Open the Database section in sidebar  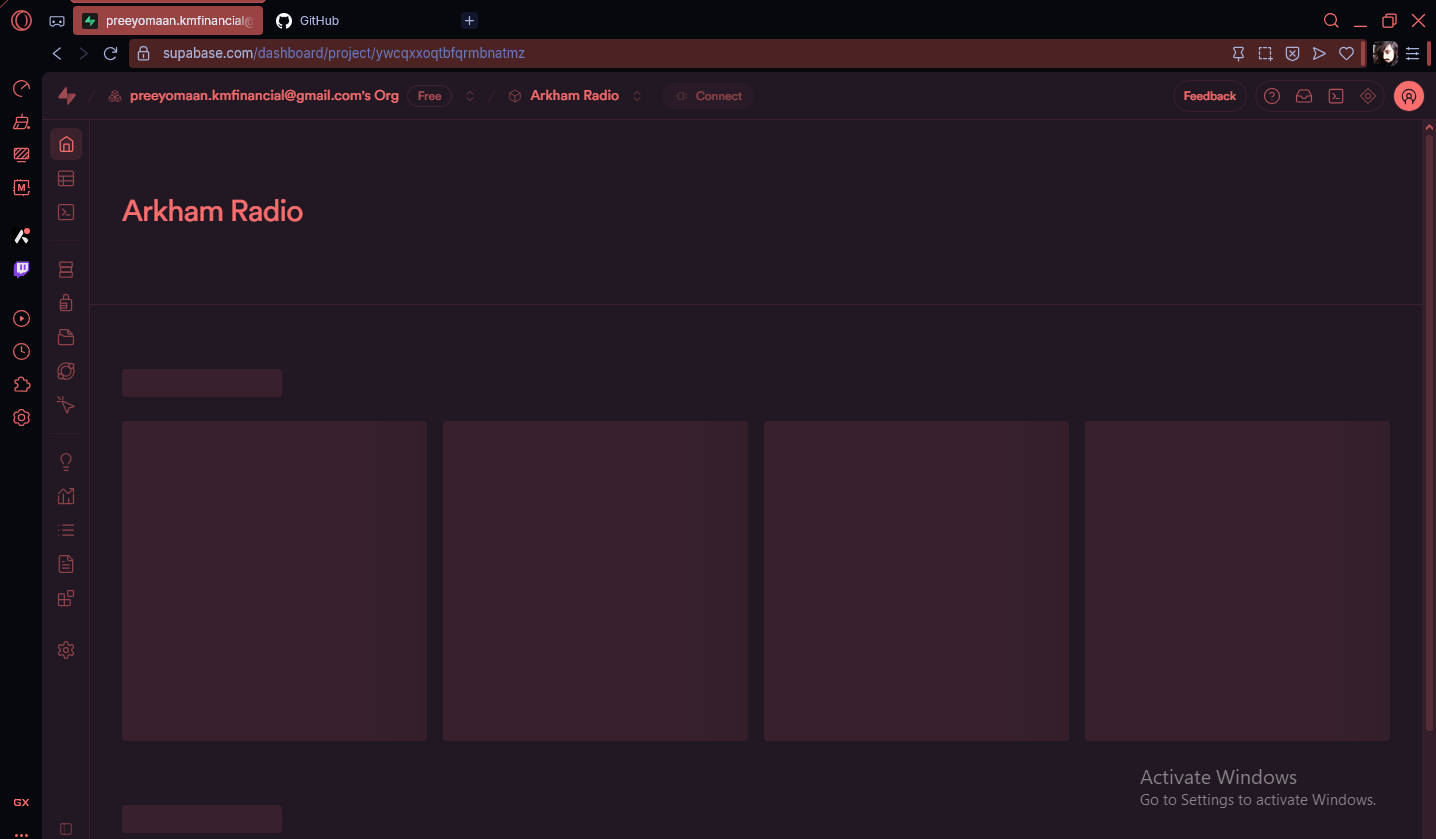click(66, 270)
